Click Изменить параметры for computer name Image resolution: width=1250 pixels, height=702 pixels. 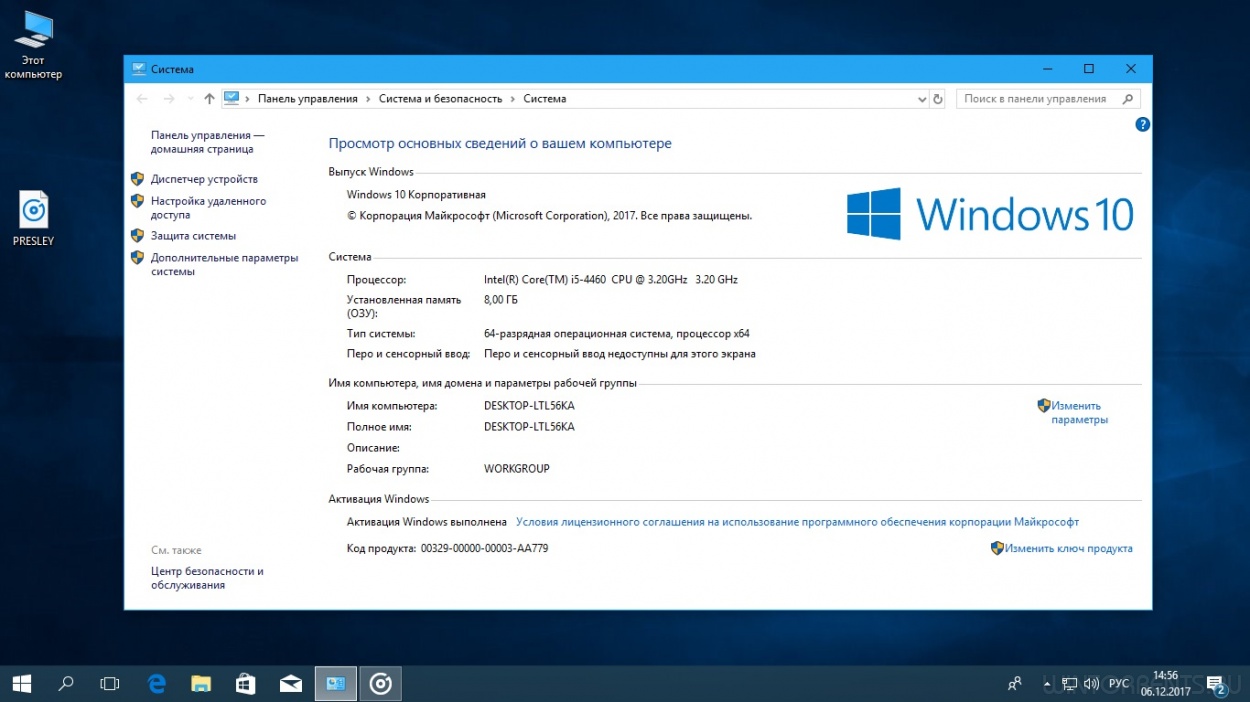click(1078, 413)
